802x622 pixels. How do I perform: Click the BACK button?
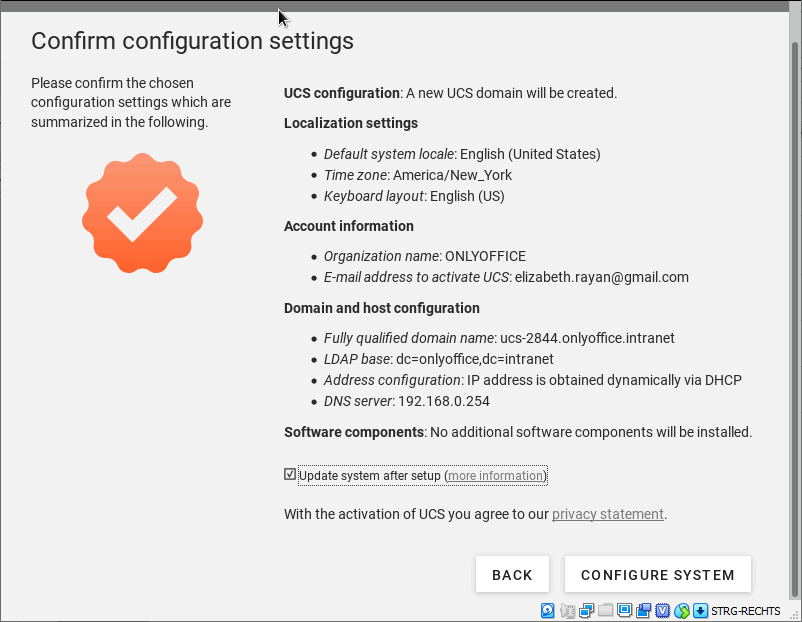513,574
